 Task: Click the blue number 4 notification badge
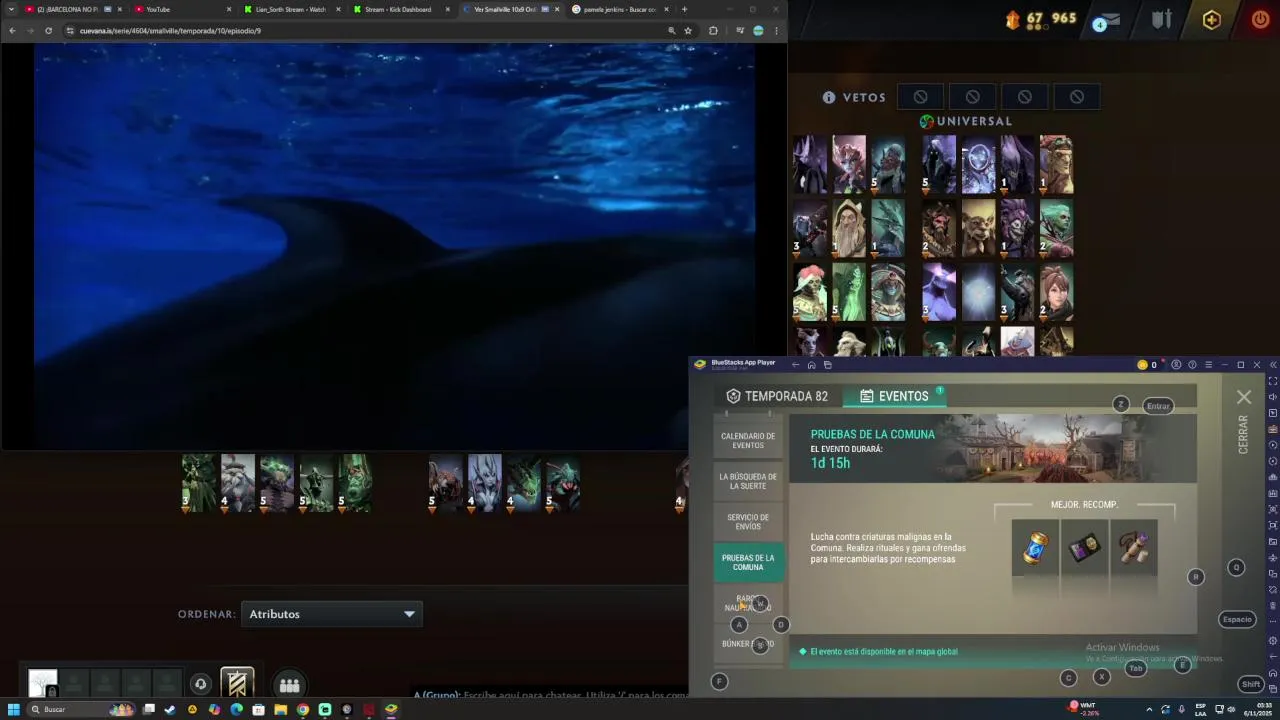pyautogui.click(x=1099, y=25)
